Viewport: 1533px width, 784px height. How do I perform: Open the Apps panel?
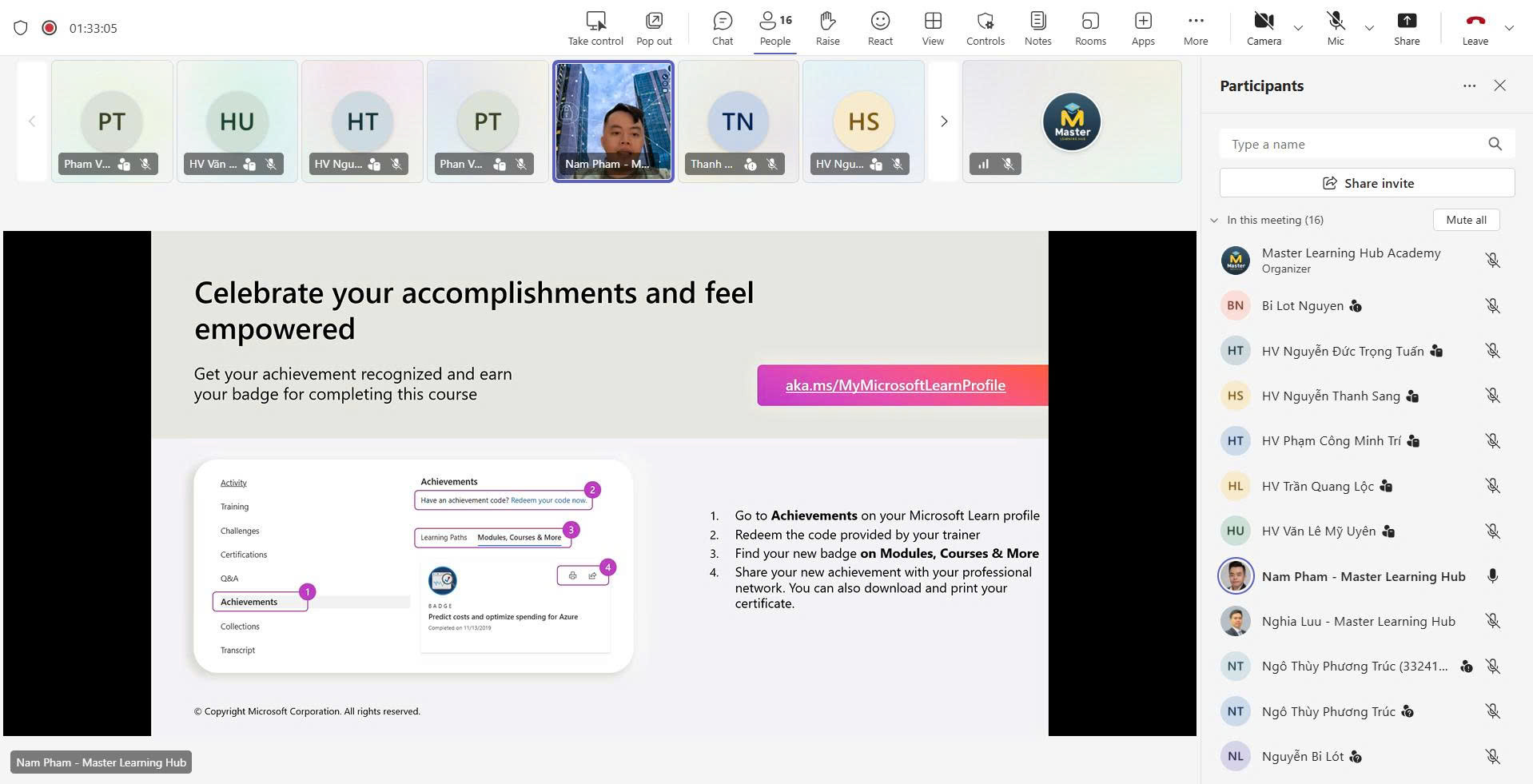[x=1142, y=28]
